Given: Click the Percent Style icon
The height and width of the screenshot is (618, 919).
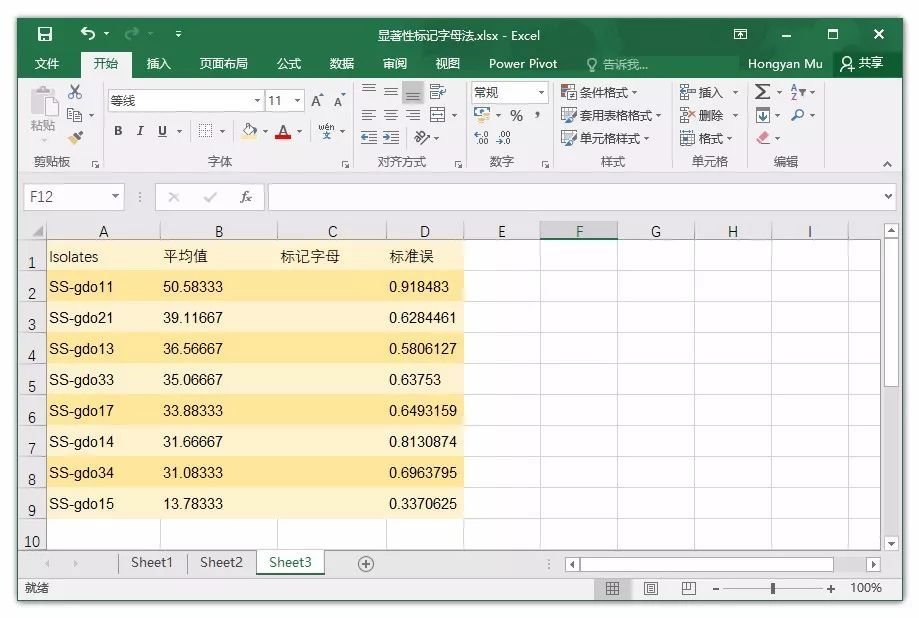Looking at the screenshot, I should point(516,115).
